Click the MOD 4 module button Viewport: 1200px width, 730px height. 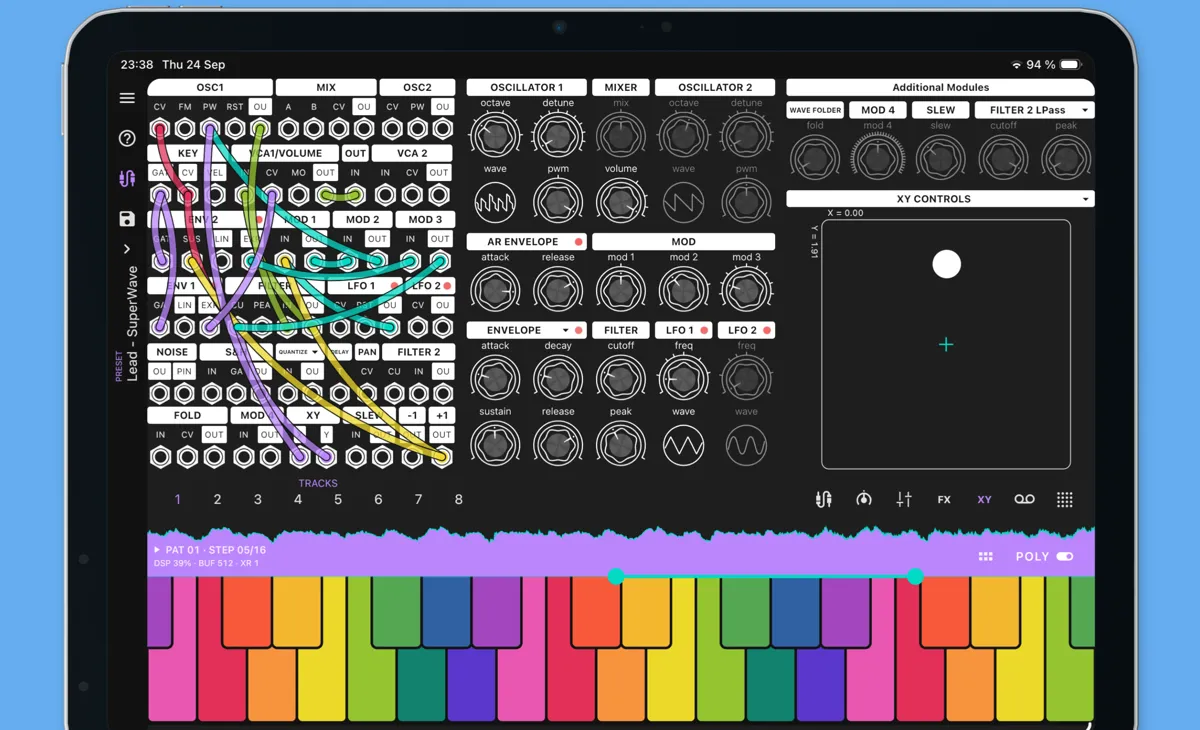click(x=878, y=110)
